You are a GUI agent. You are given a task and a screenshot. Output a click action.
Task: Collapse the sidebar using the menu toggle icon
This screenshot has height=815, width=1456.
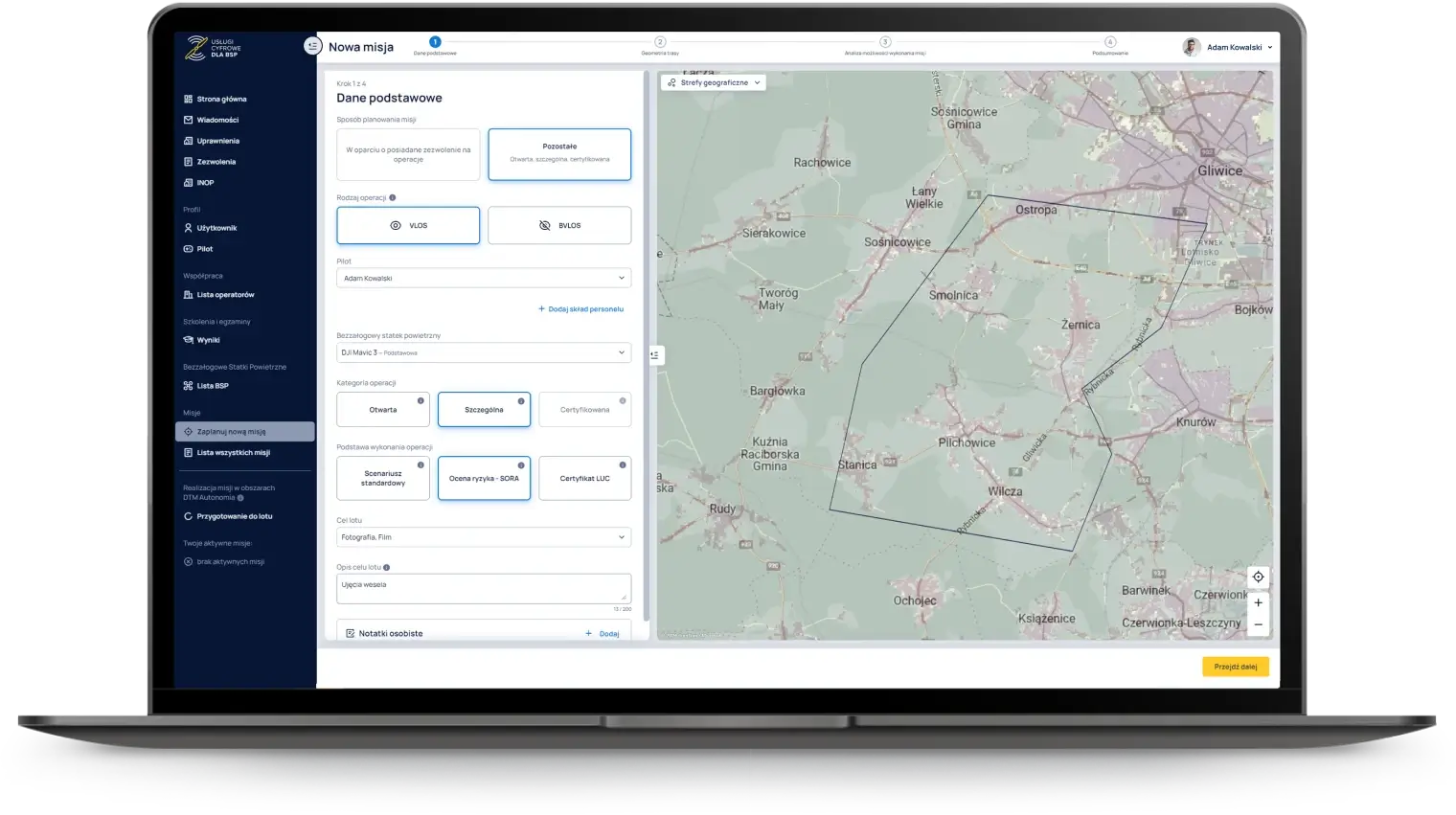[x=312, y=46]
